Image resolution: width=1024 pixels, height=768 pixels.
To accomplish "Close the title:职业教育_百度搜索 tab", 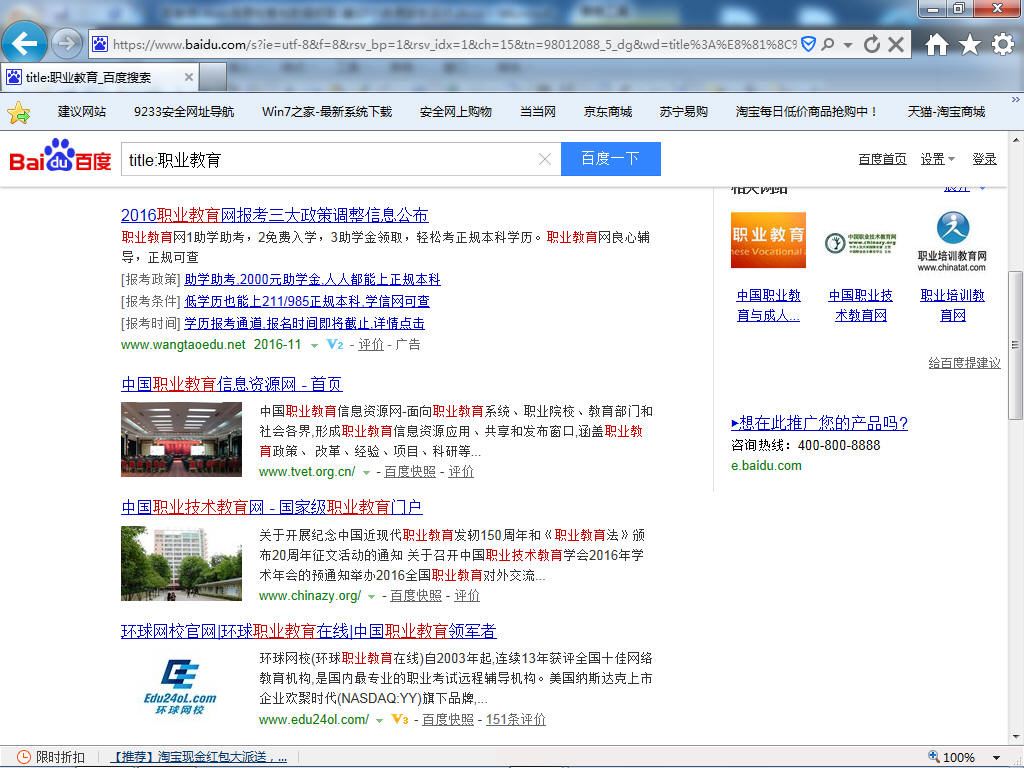I will [189, 77].
